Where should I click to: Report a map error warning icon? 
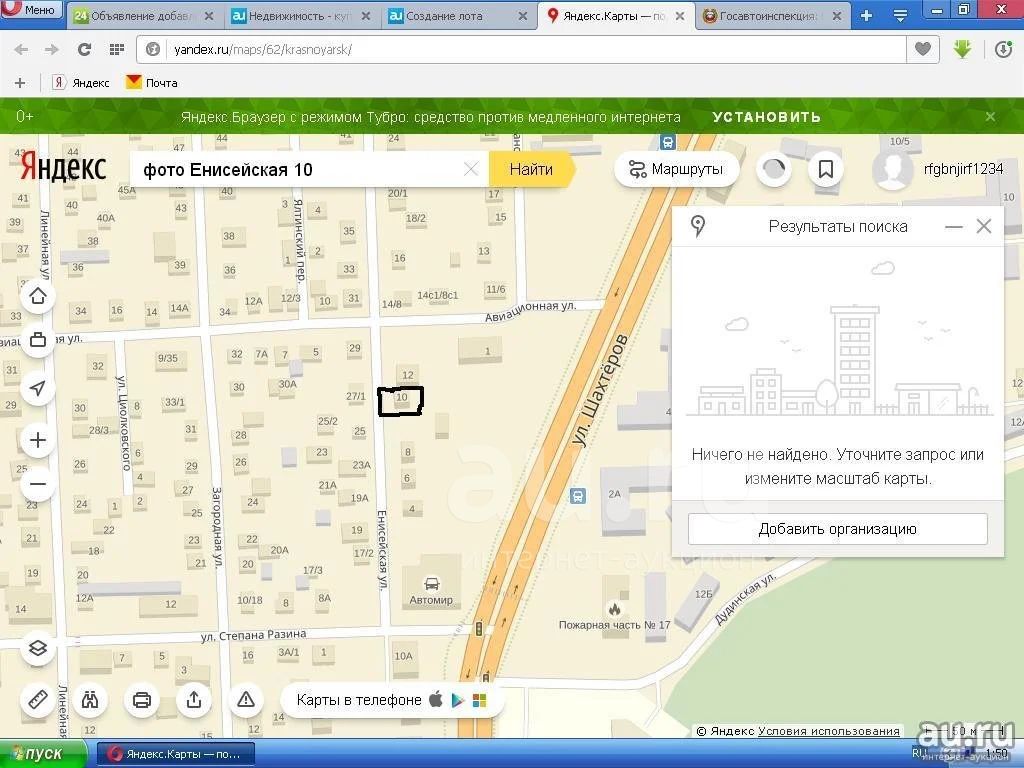click(x=246, y=699)
